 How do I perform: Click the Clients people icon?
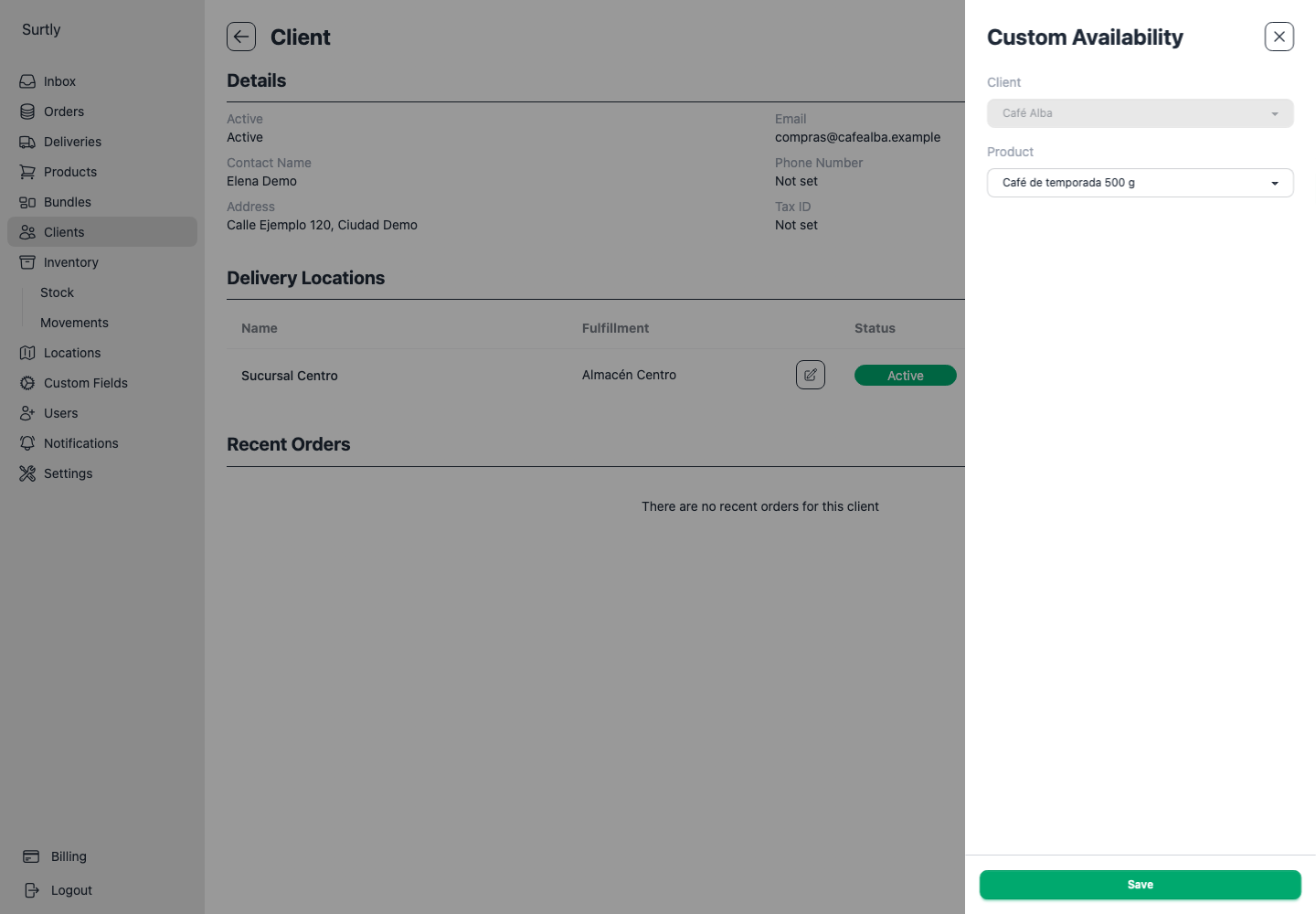click(x=27, y=232)
